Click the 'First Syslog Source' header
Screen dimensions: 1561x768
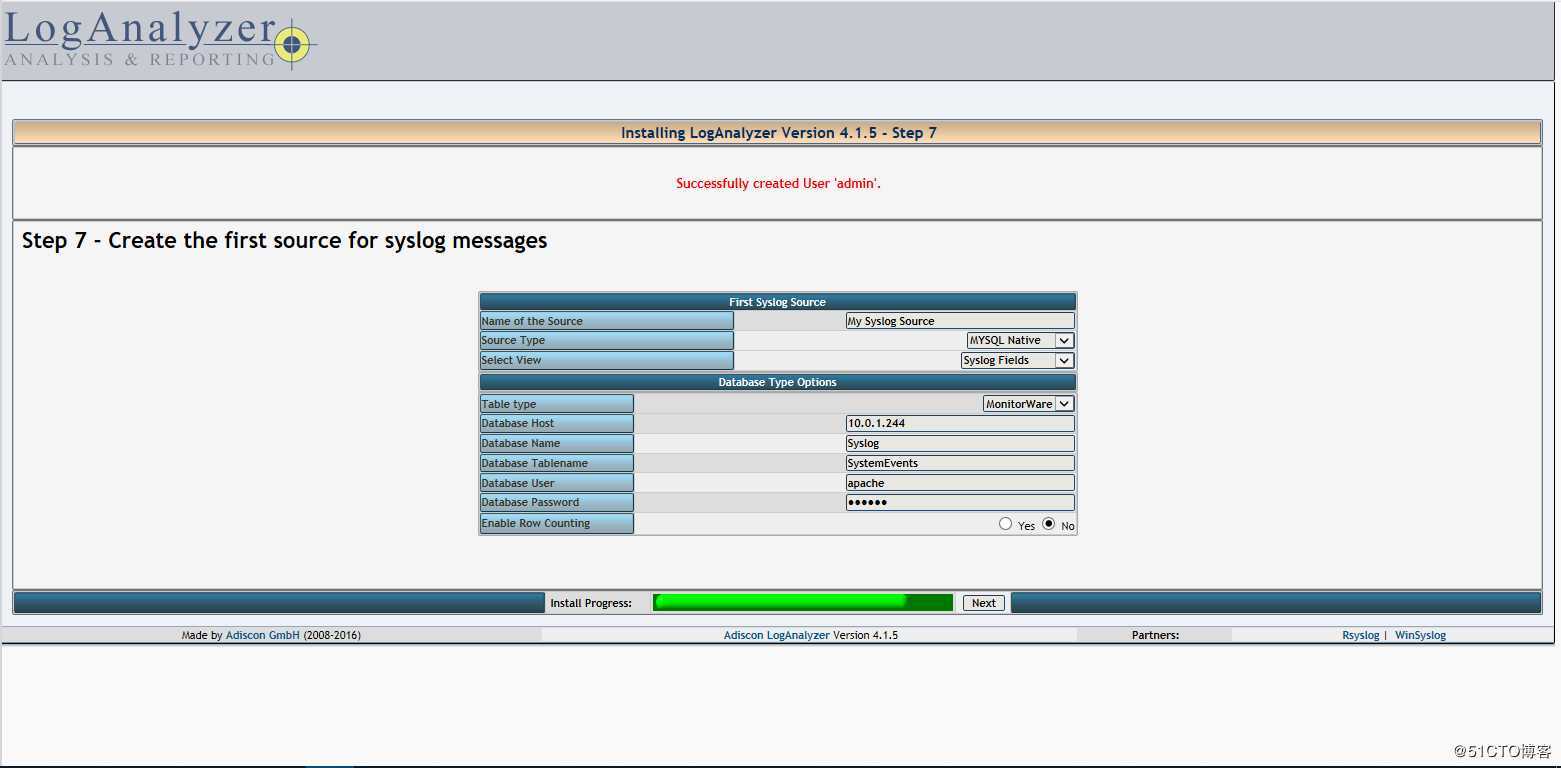tap(778, 302)
